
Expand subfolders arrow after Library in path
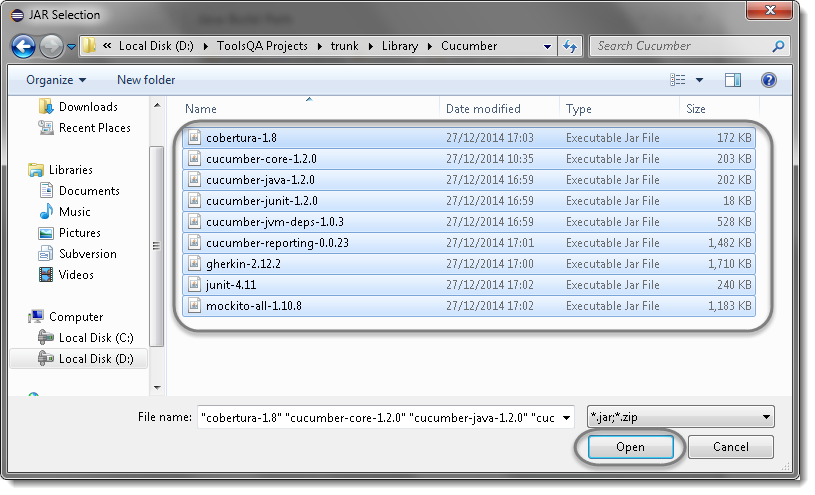[430, 47]
